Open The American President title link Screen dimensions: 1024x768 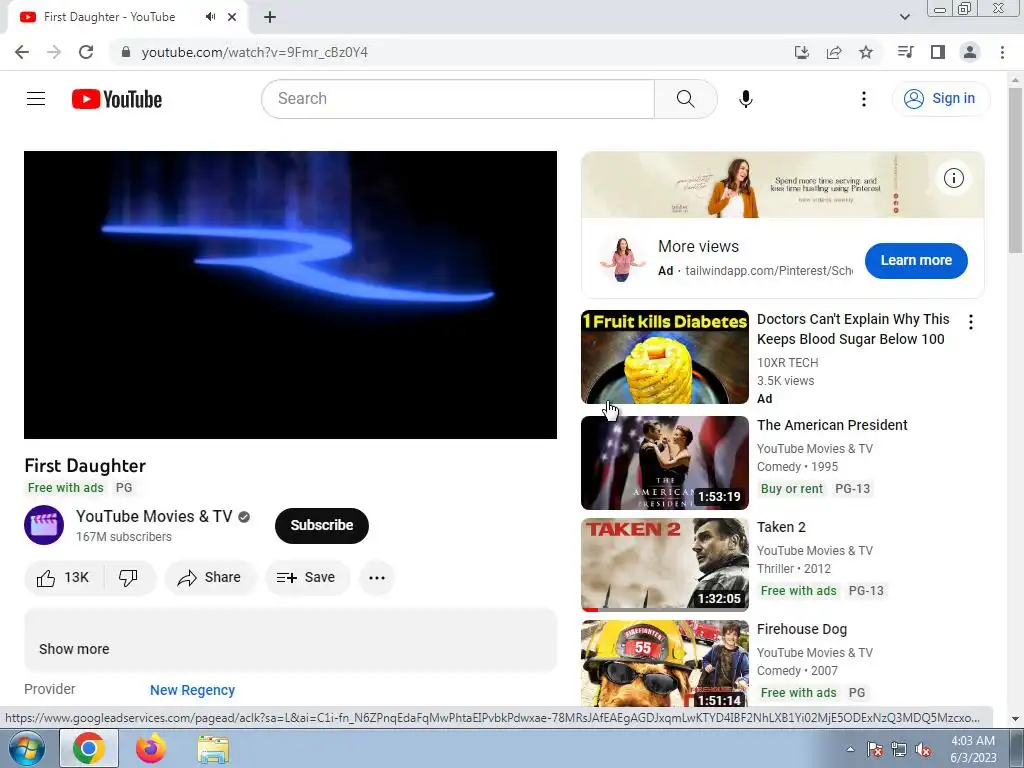point(832,425)
